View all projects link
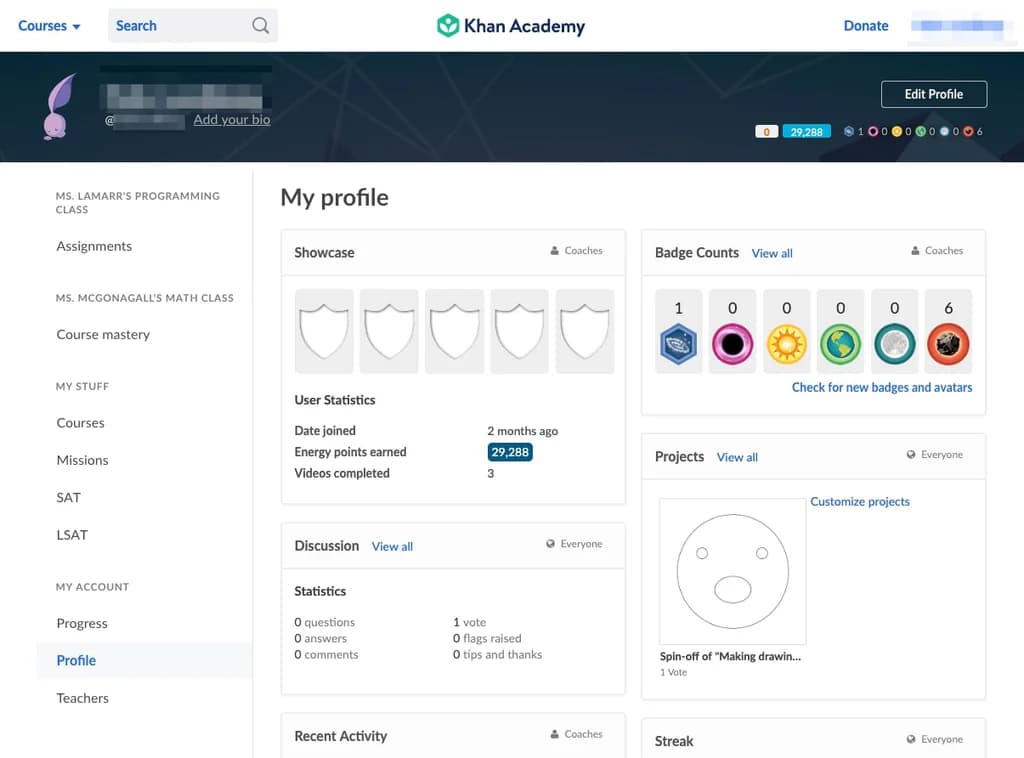1024x758 pixels. 737,458
